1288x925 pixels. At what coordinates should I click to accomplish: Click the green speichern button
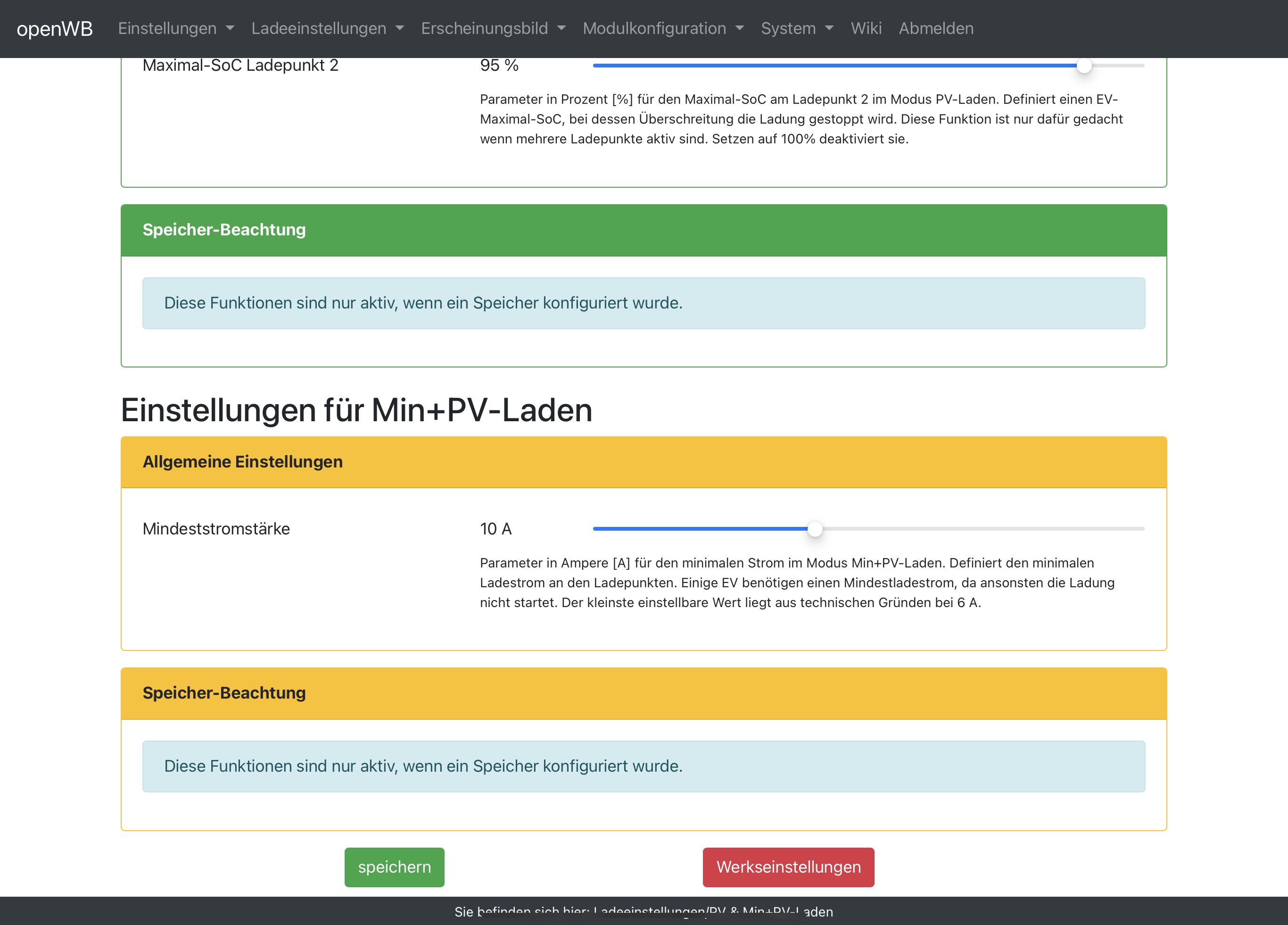394,867
